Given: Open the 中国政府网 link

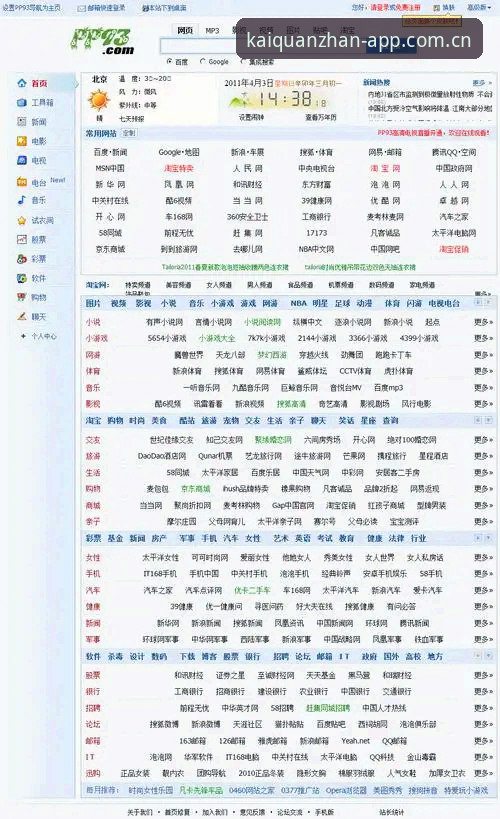Looking at the screenshot, I should pyautogui.click(x=454, y=168).
